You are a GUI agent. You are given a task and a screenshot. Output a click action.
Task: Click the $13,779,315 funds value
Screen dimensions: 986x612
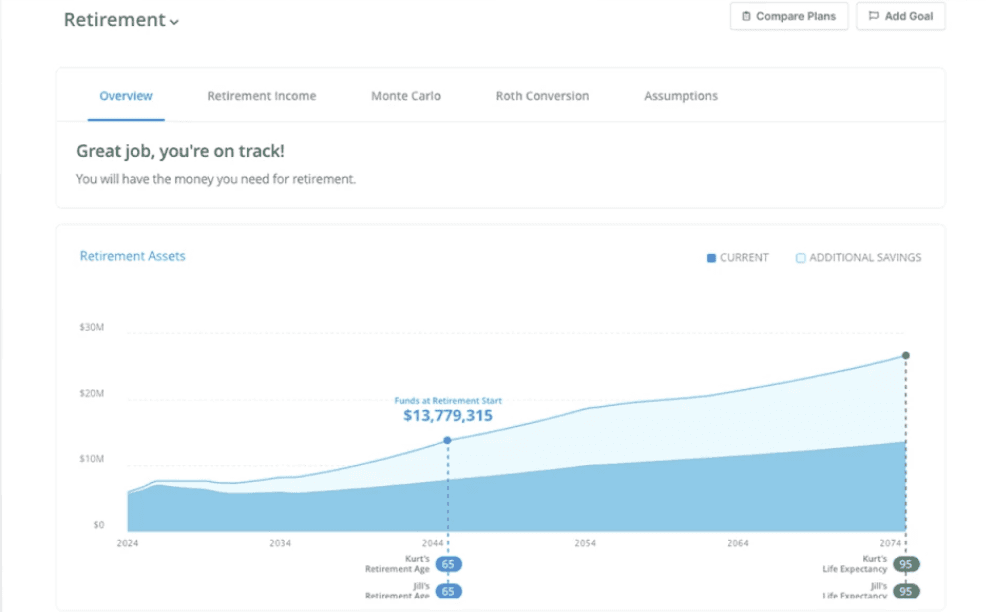tap(448, 416)
